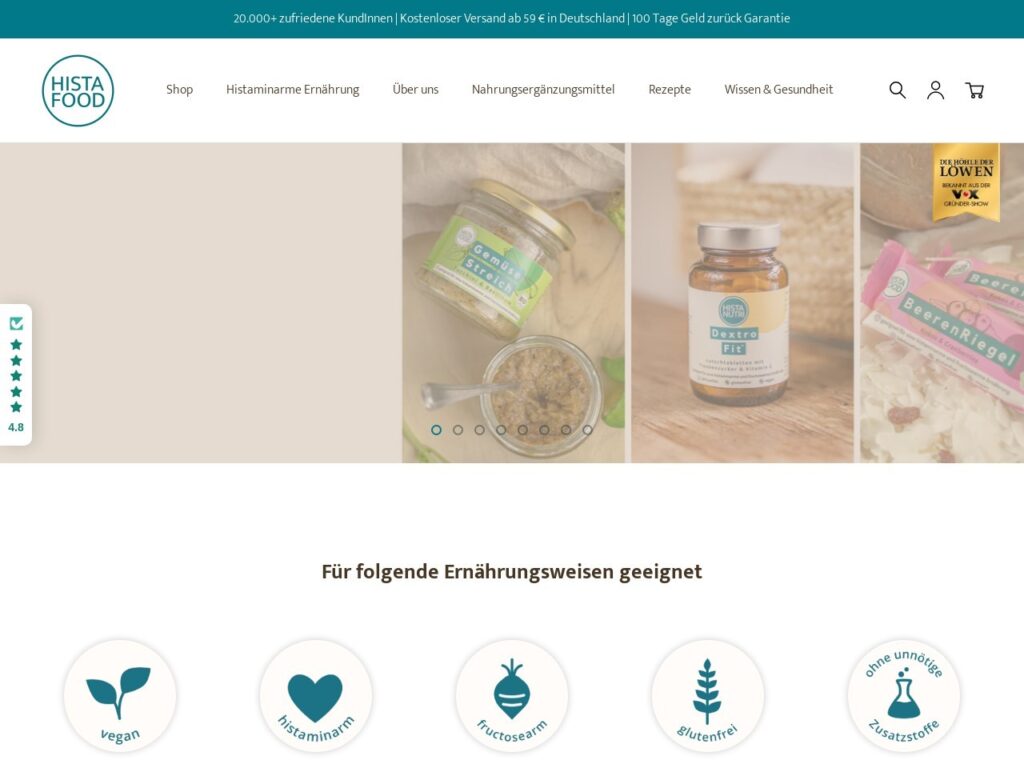Click the Die Höhle der Löwen badge

(x=966, y=183)
